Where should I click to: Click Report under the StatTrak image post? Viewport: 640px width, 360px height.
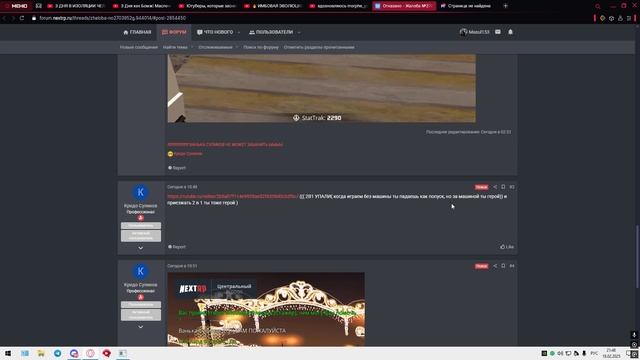click(x=177, y=168)
